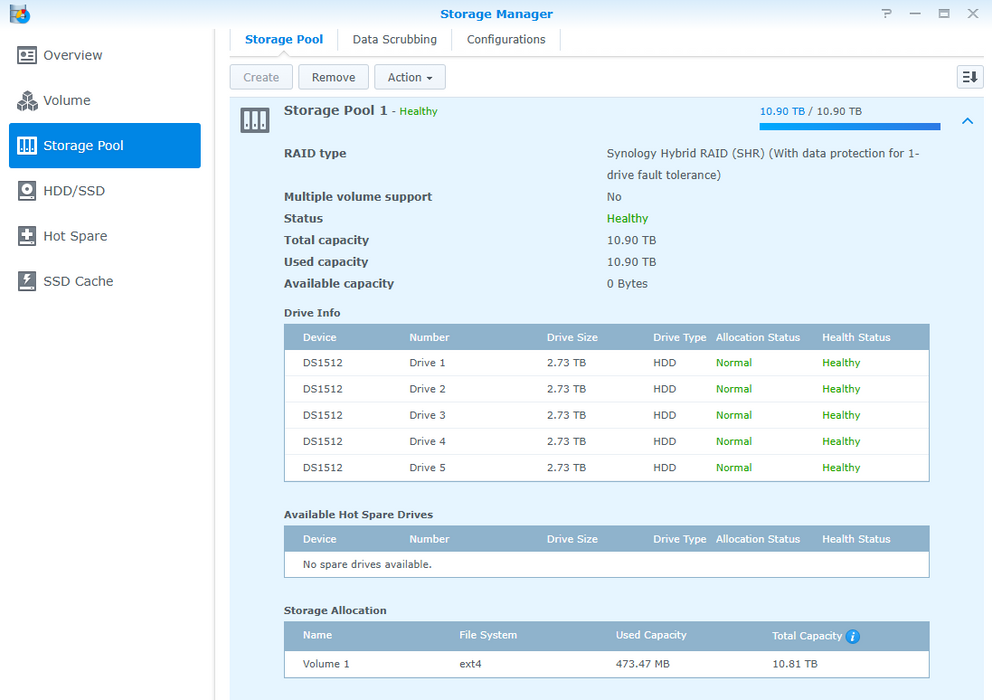992x700 pixels.
Task: Click the pool usage progress bar
Action: pyautogui.click(x=850, y=127)
